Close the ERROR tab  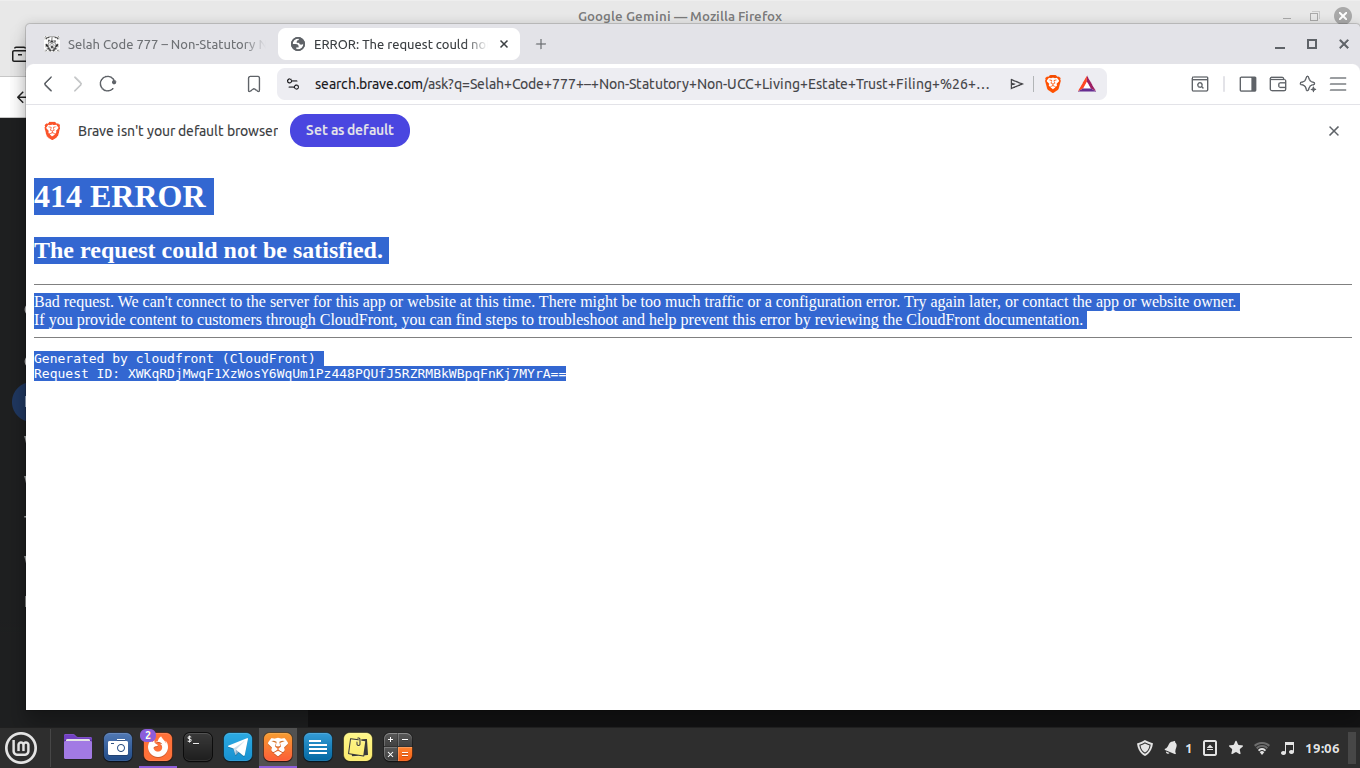[504, 44]
